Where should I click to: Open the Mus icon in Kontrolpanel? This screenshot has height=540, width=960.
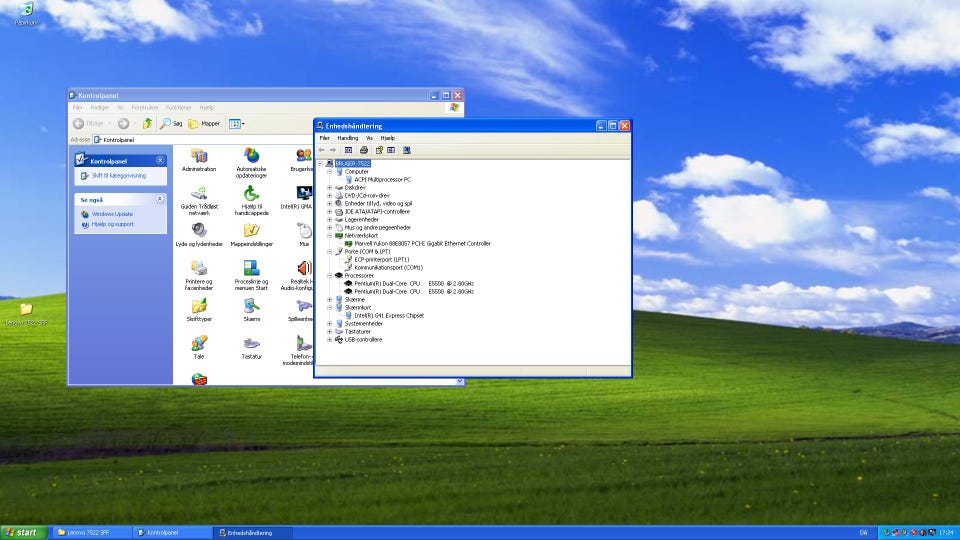pos(304,235)
